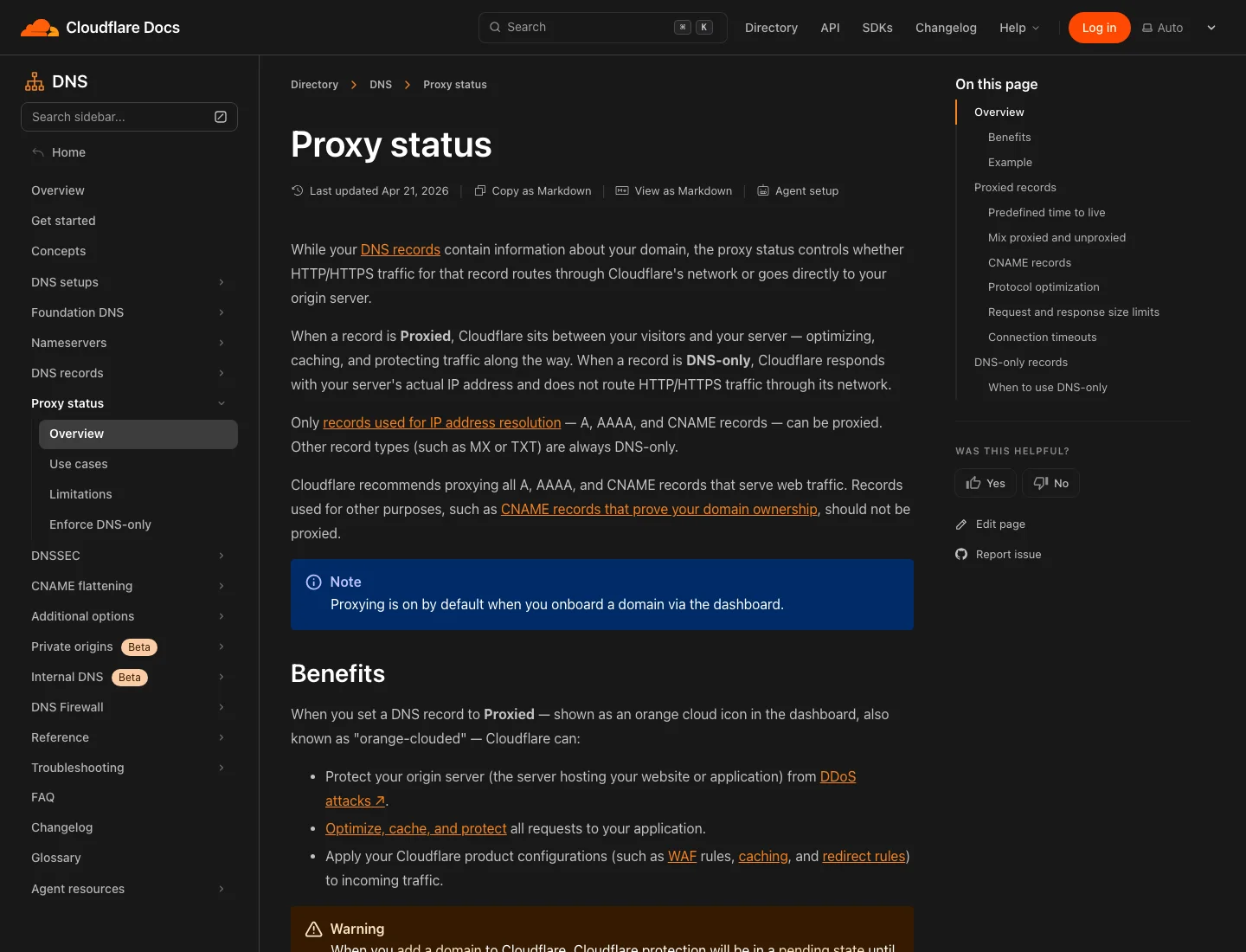Click the DNS breadcrumb link

click(x=381, y=85)
